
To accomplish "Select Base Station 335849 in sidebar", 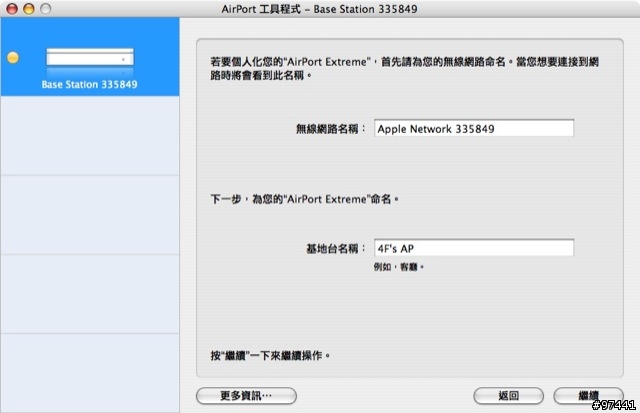I will [90, 57].
